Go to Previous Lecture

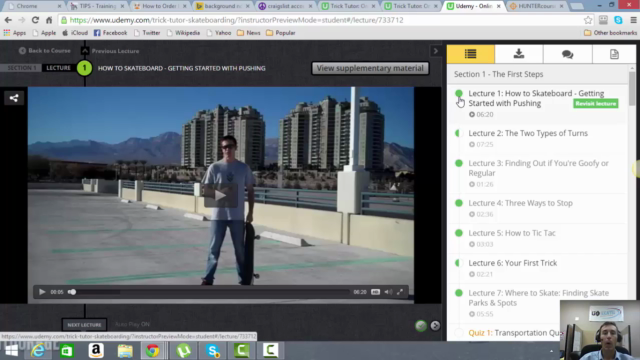(110, 51)
